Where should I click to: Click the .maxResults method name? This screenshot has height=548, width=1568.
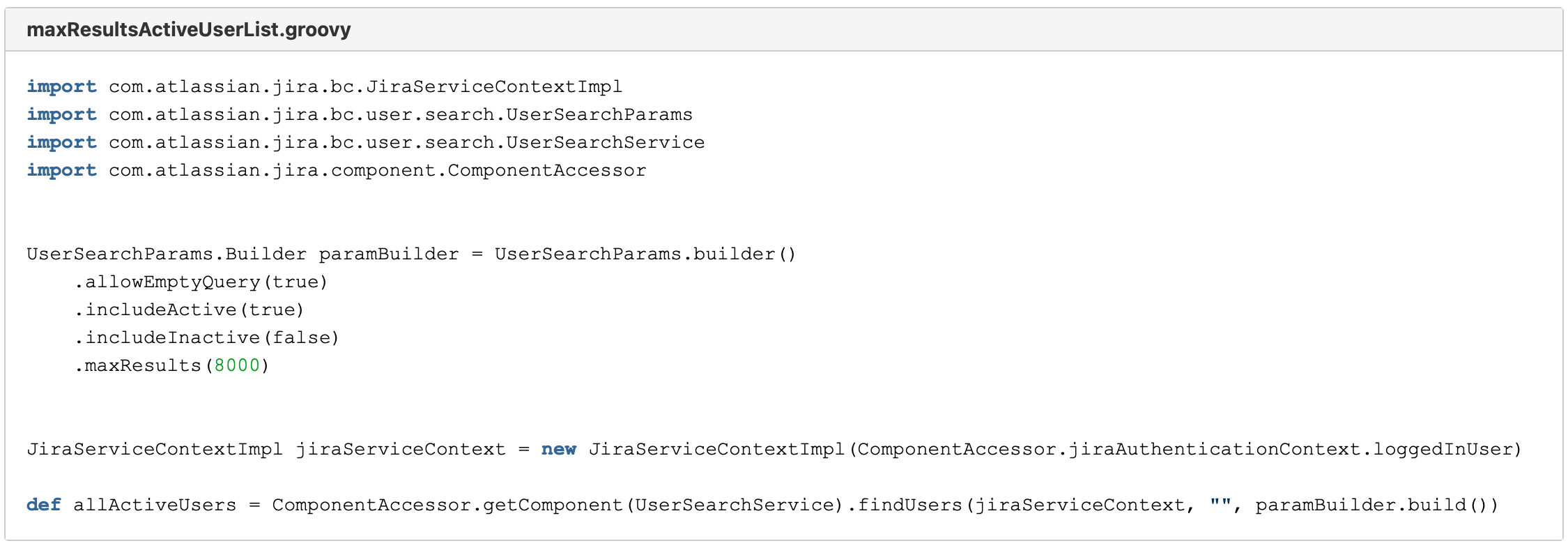tap(142, 365)
